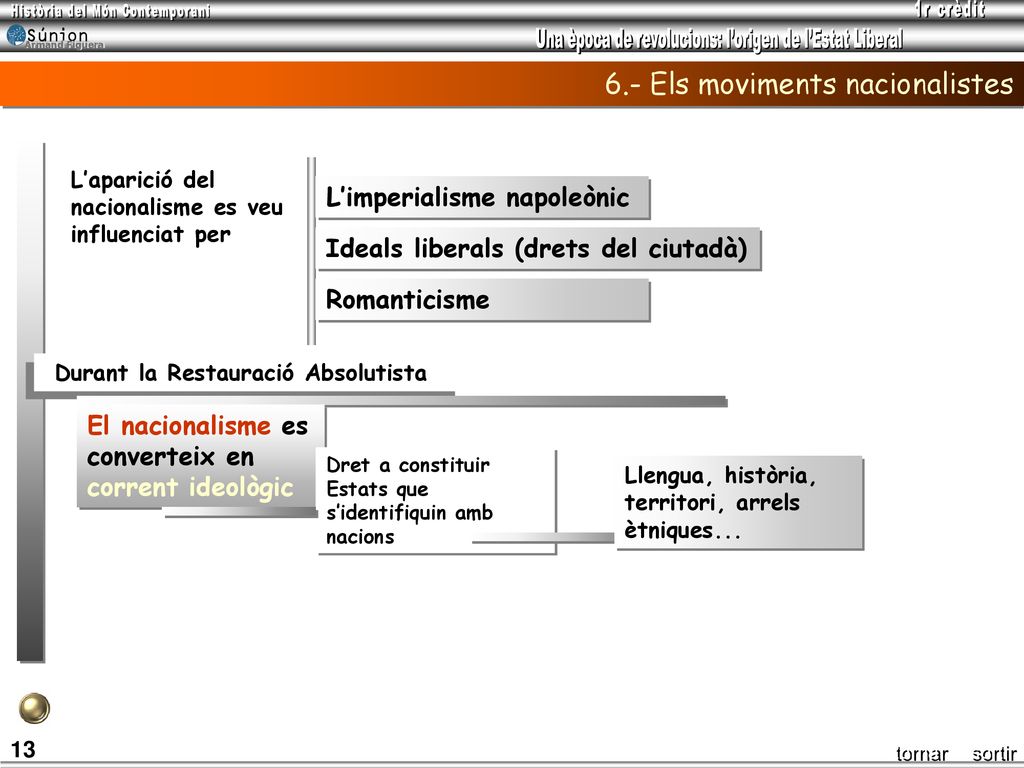Click title '6.- Els moviments nacionalistes'
Image resolution: width=1024 pixels, height=768 pixels.
pyautogui.click(x=808, y=84)
